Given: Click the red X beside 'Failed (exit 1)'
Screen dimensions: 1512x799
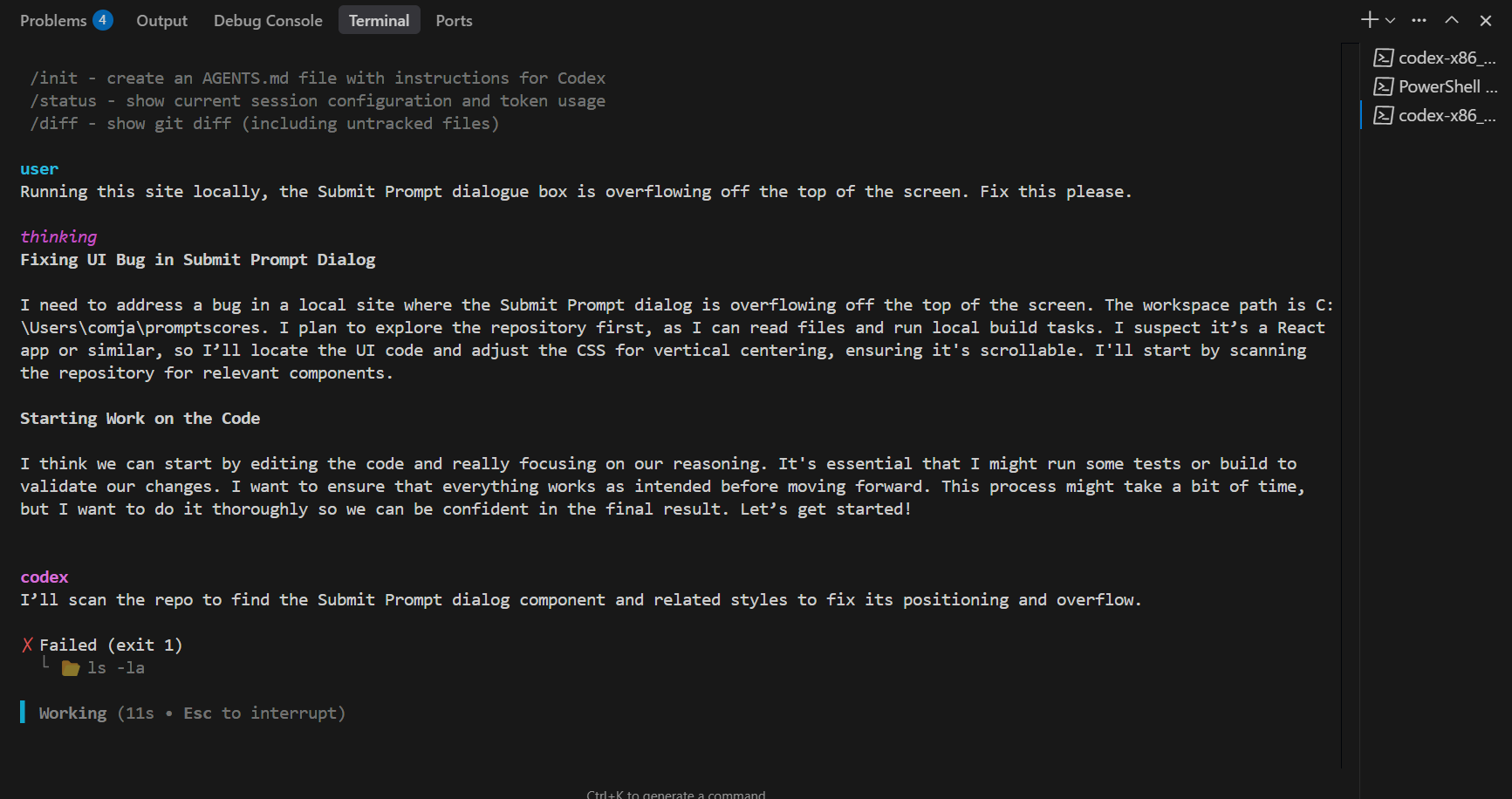Looking at the screenshot, I should pyautogui.click(x=27, y=645).
